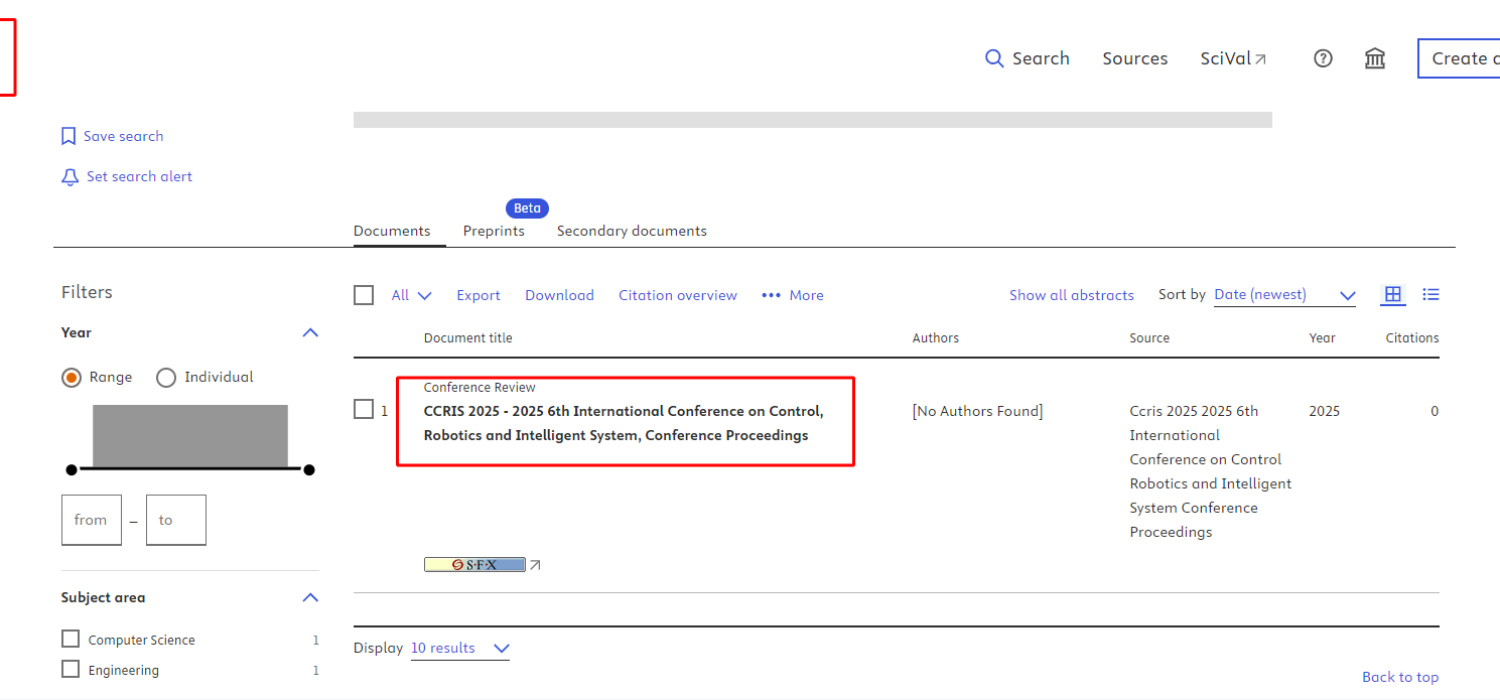Click Back to top link
This screenshot has height=700, width=1500.
click(x=1400, y=677)
